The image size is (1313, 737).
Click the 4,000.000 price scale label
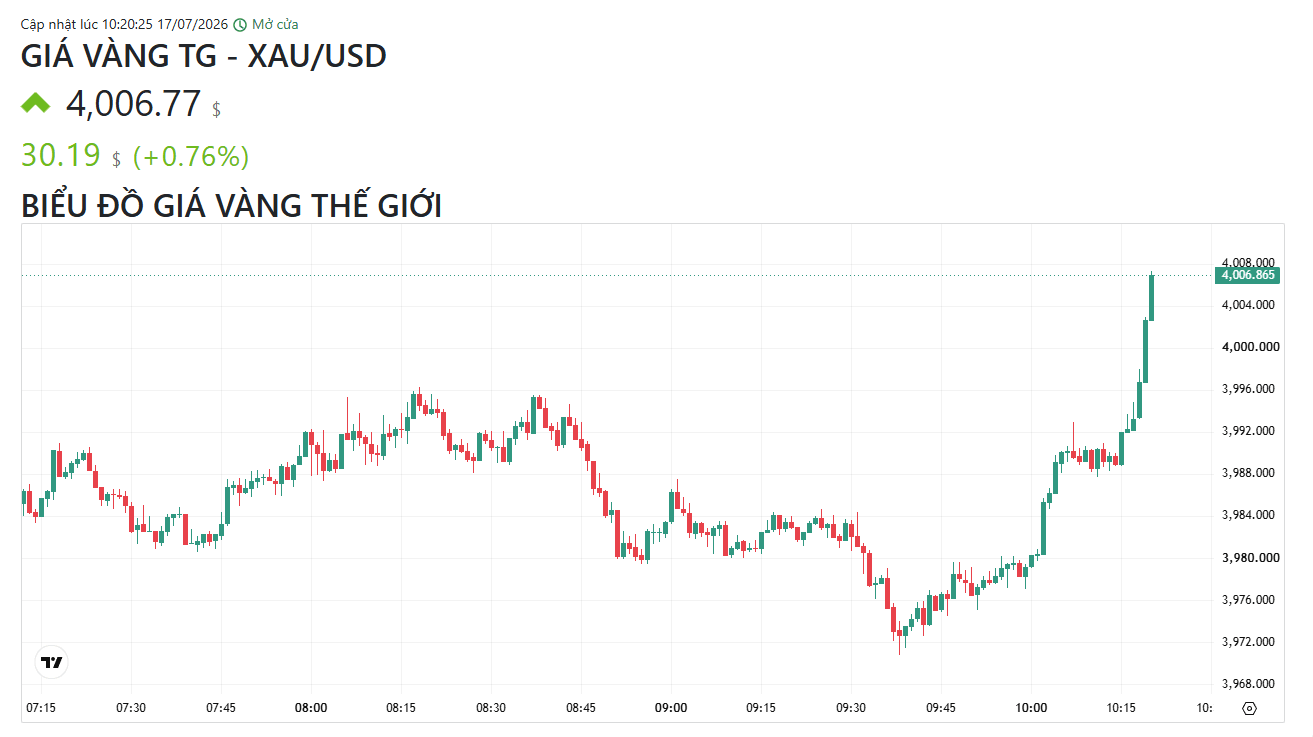[1250, 347]
